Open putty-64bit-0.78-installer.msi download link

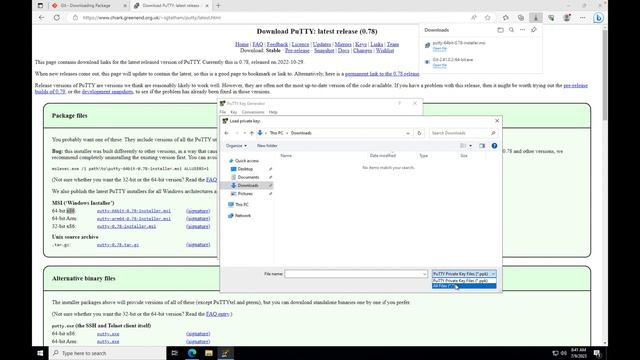click(x=134, y=211)
